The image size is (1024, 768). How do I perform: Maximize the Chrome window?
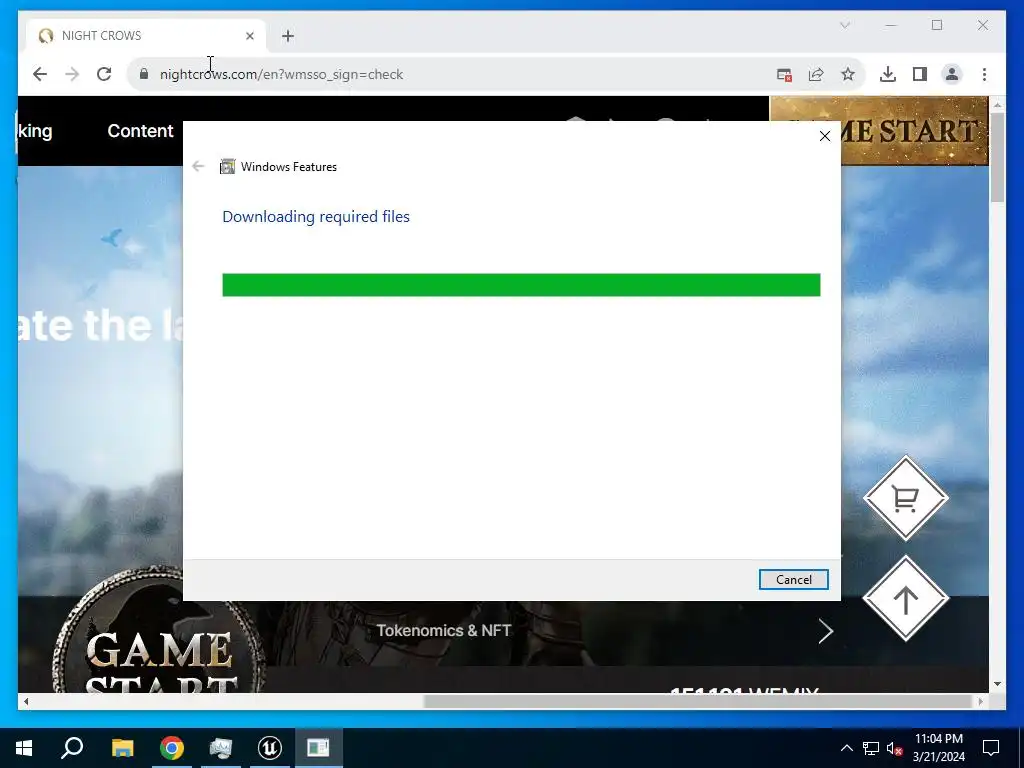[x=937, y=25]
